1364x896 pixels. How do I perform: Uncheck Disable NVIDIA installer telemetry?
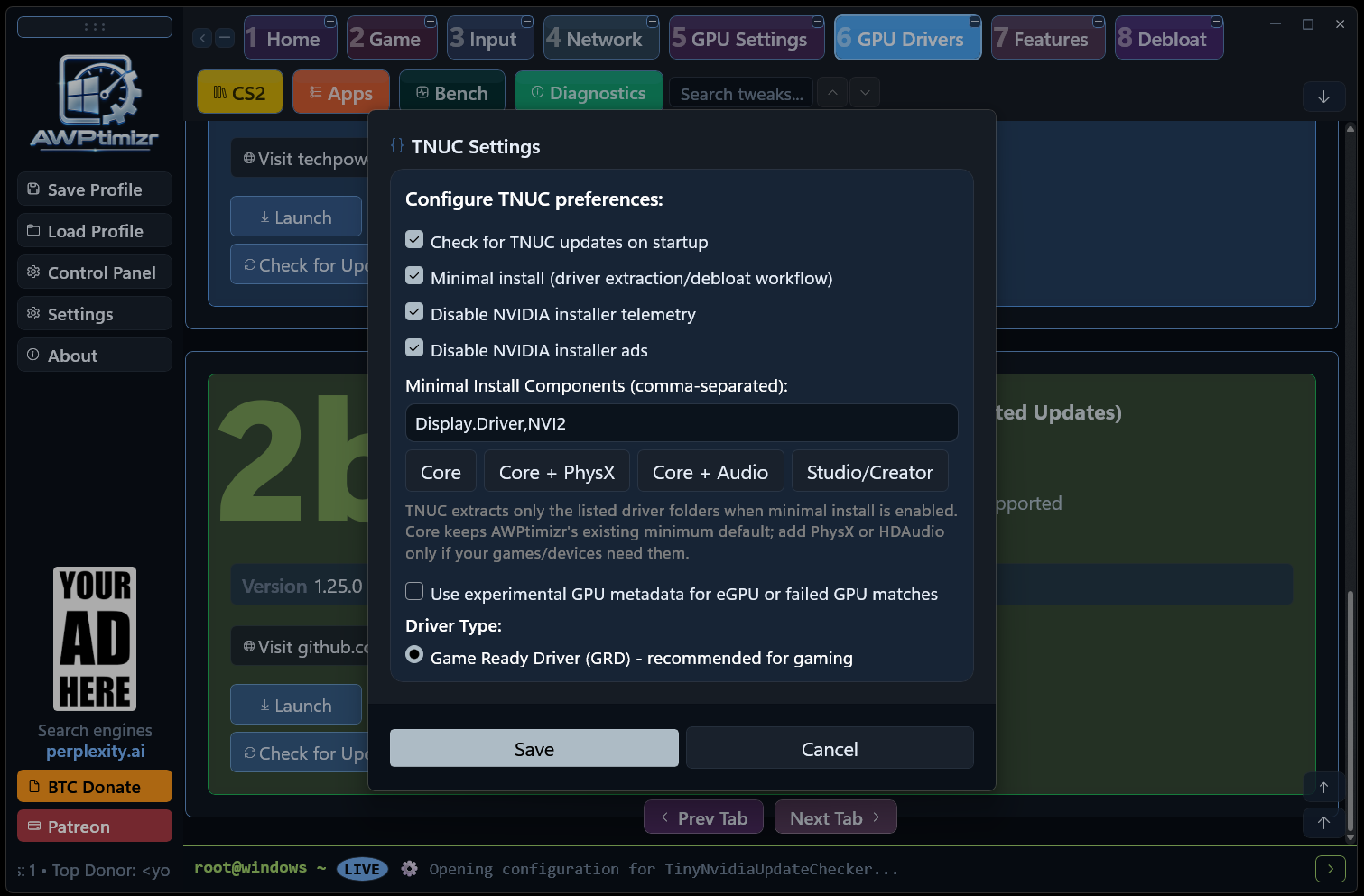click(414, 312)
